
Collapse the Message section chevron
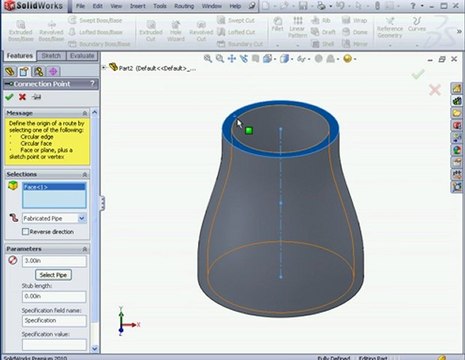85,113
